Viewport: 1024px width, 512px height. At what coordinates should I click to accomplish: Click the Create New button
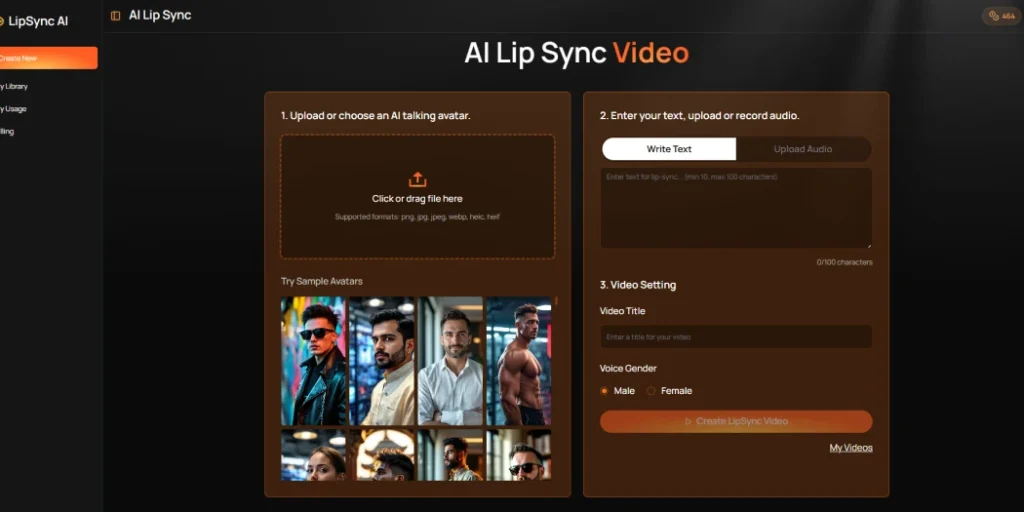48,58
